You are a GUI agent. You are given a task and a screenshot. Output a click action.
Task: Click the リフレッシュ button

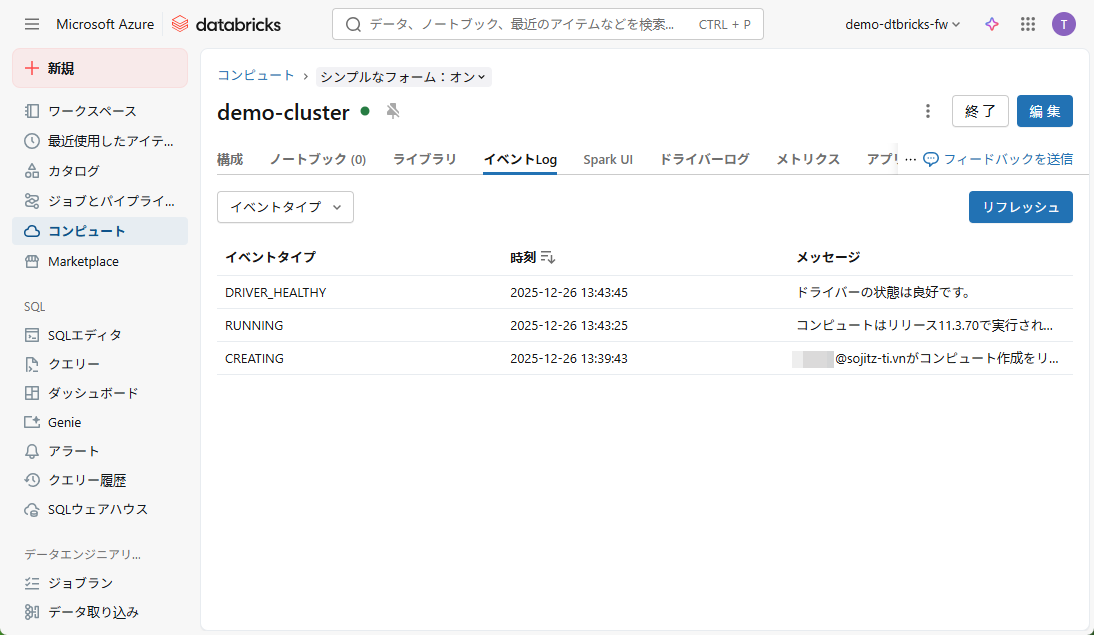coord(1020,207)
